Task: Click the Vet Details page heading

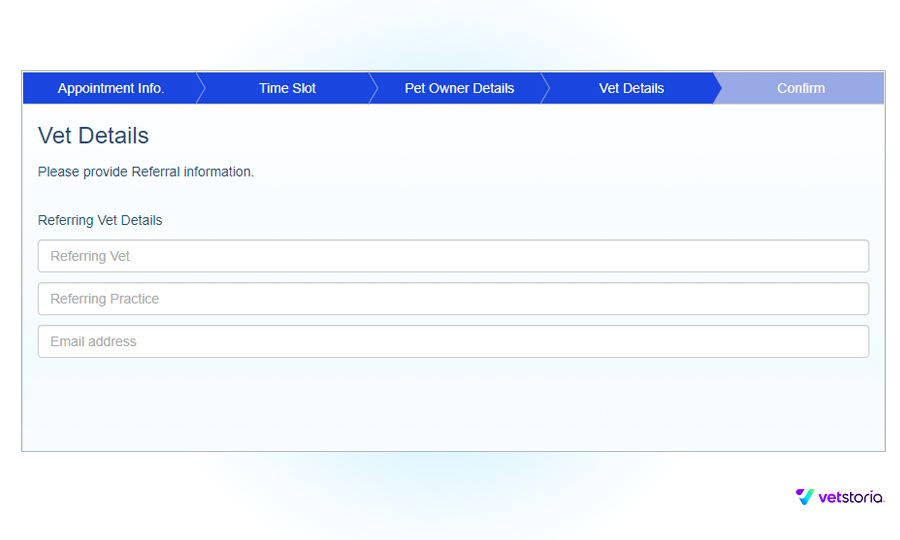Action: (x=93, y=136)
